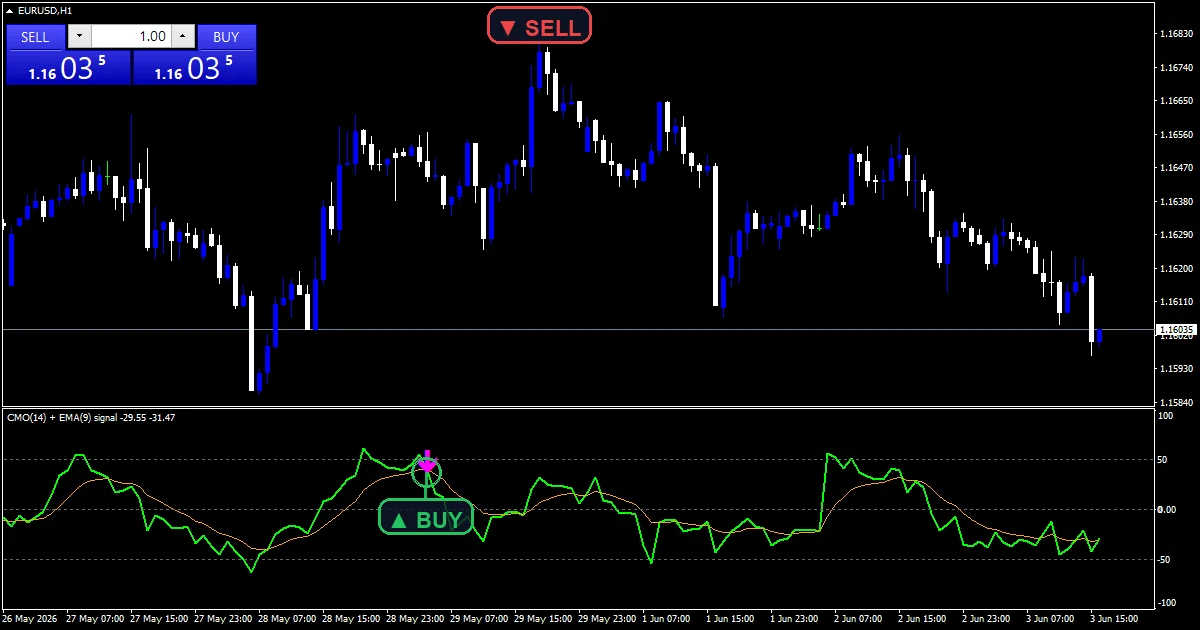The height and width of the screenshot is (630, 1200).
Task: Click the 100 level on indicator scale
Action: (x=1166, y=415)
